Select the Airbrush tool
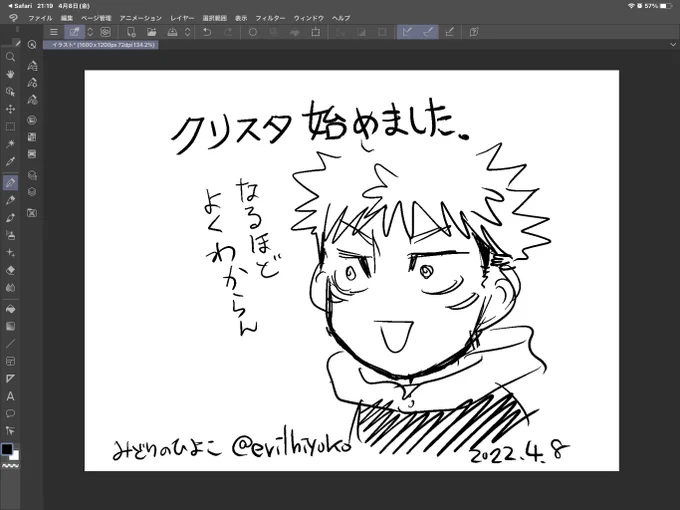This screenshot has height=510, width=680. click(10, 235)
